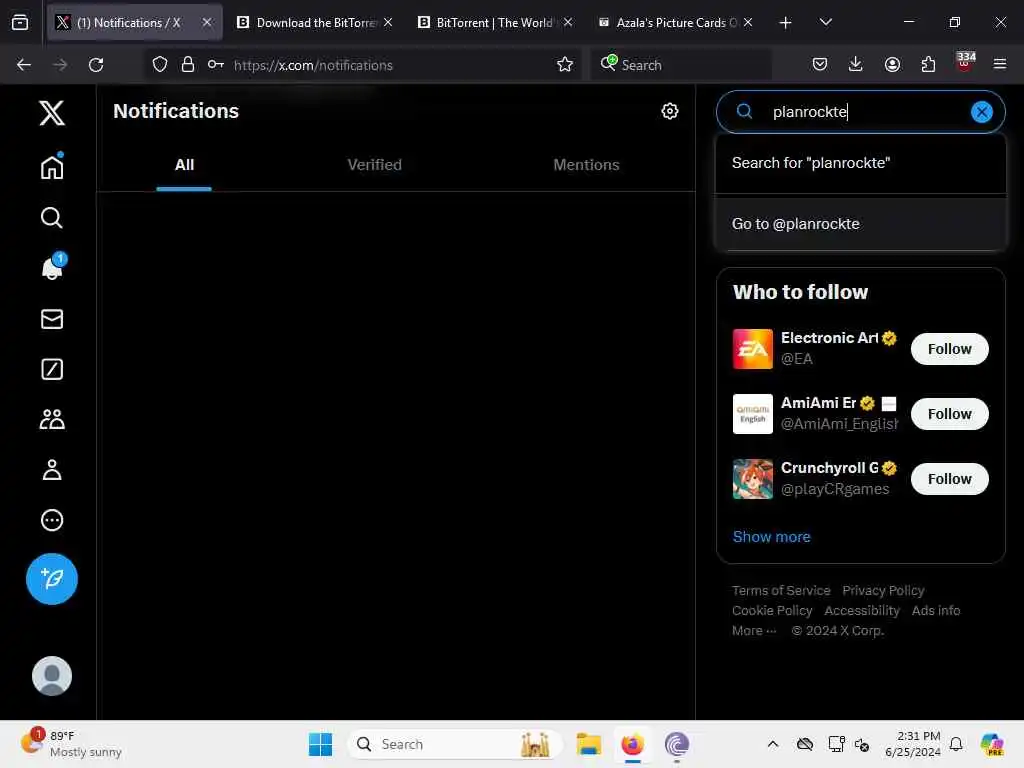Click Firefox icon in taskbar

pyautogui.click(x=632, y=744)
